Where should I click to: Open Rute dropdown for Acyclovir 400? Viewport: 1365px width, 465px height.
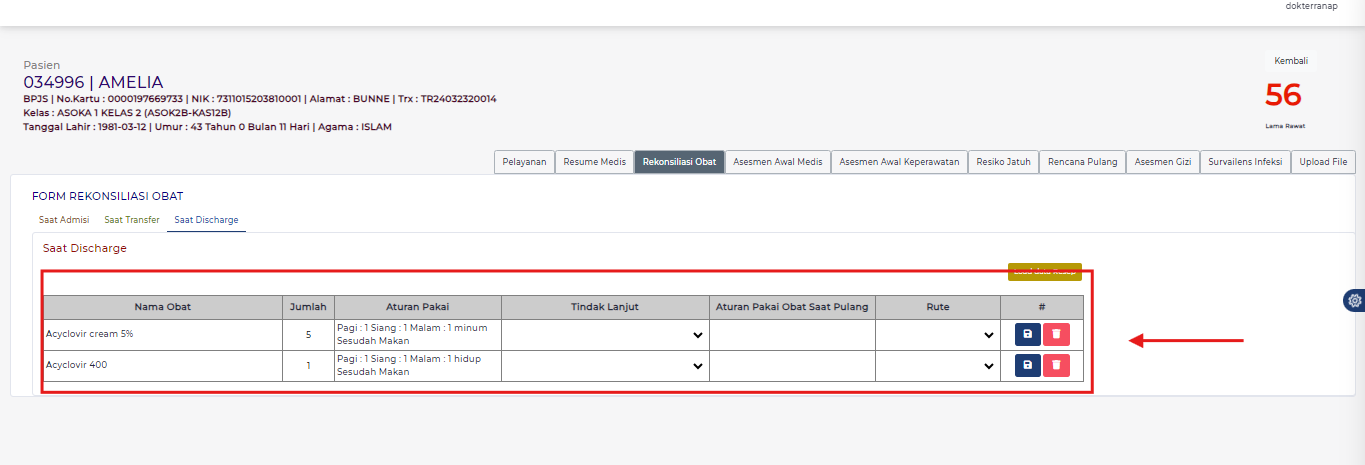tap(937, 366)
